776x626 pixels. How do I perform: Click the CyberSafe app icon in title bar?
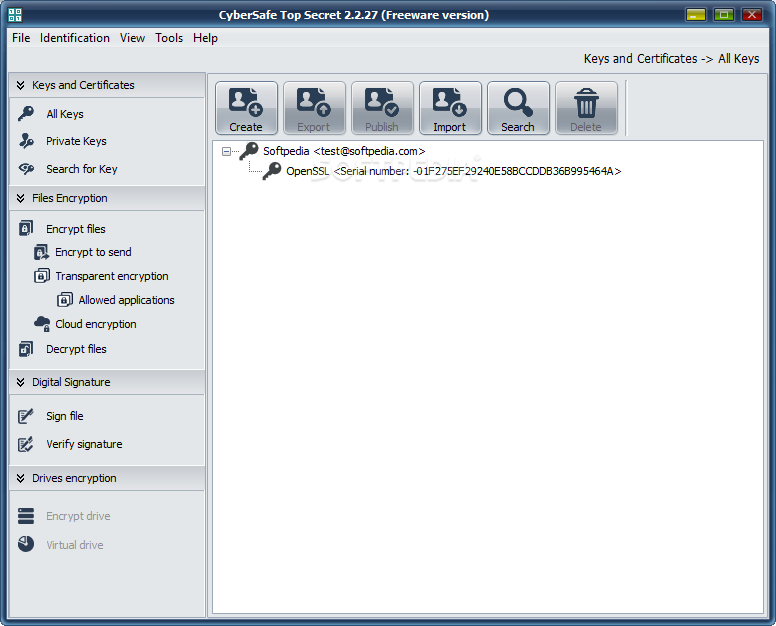[x=15, y=15]
